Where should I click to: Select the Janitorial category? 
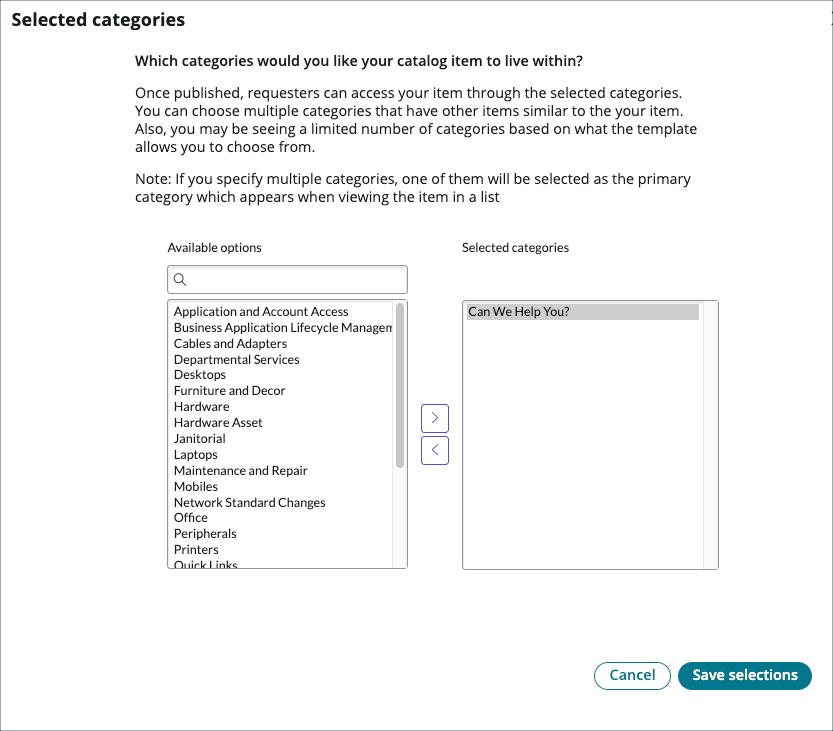[x=199, y=438]
